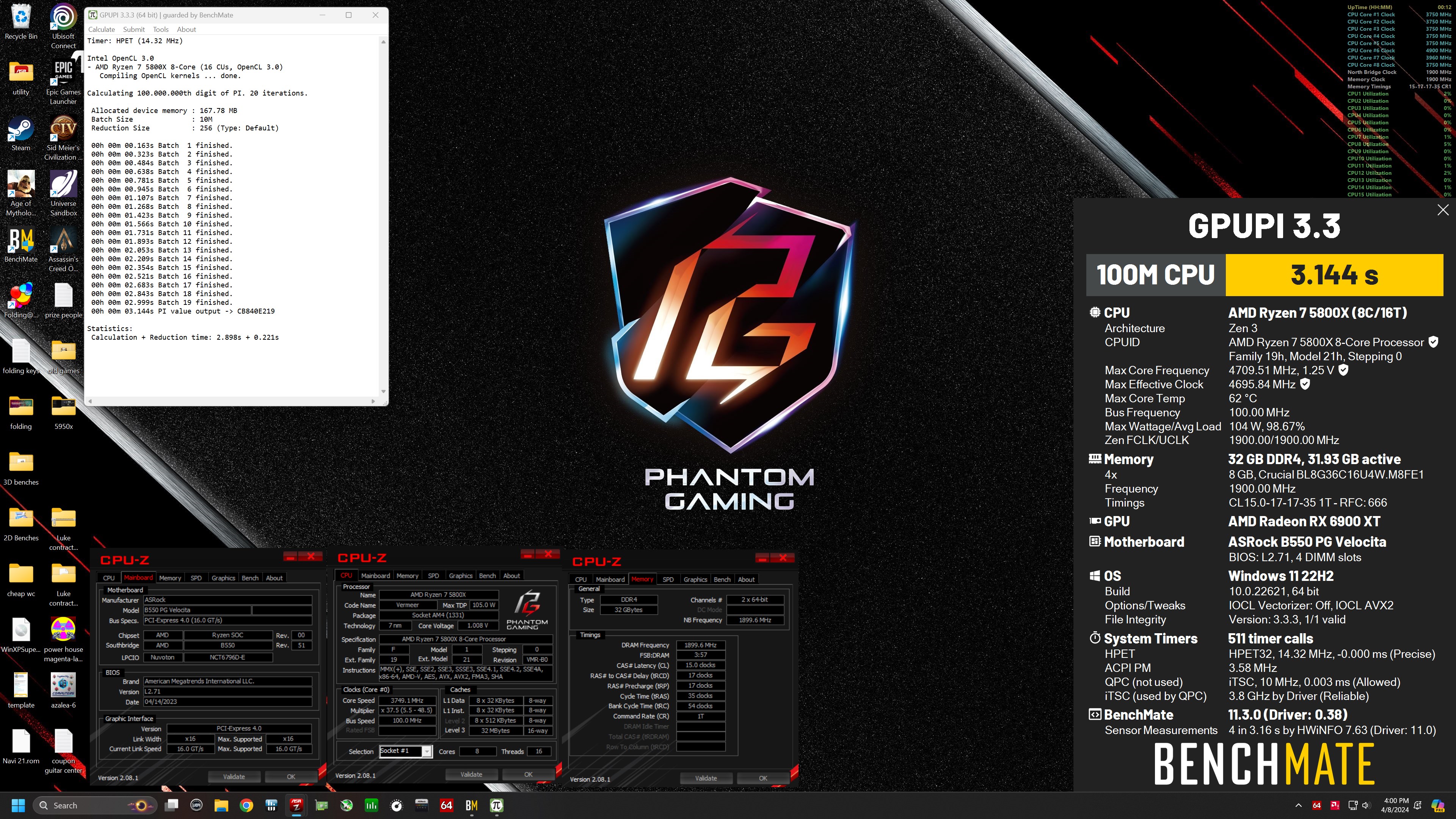Open the clock showing 4:00 PM
Screen dimensions: 1456x819
click(1395, 805)
